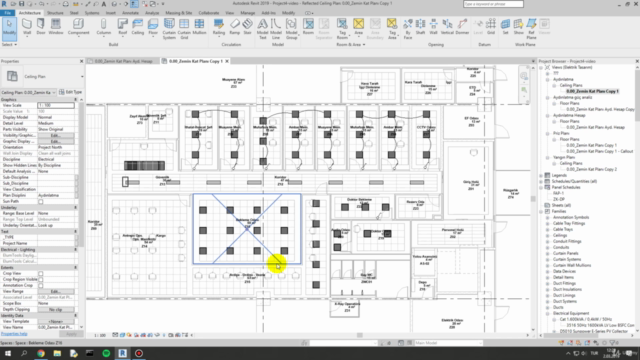Viewport: 640px width, 360px height.
Task: Select the Column tool
Action: 104,27
